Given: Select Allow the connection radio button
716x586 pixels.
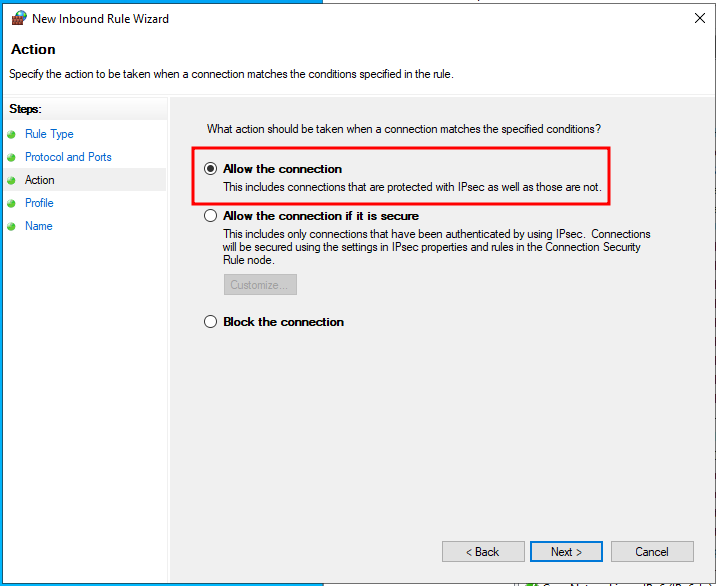Looking at the screenshot, I should tap(210, 169).
